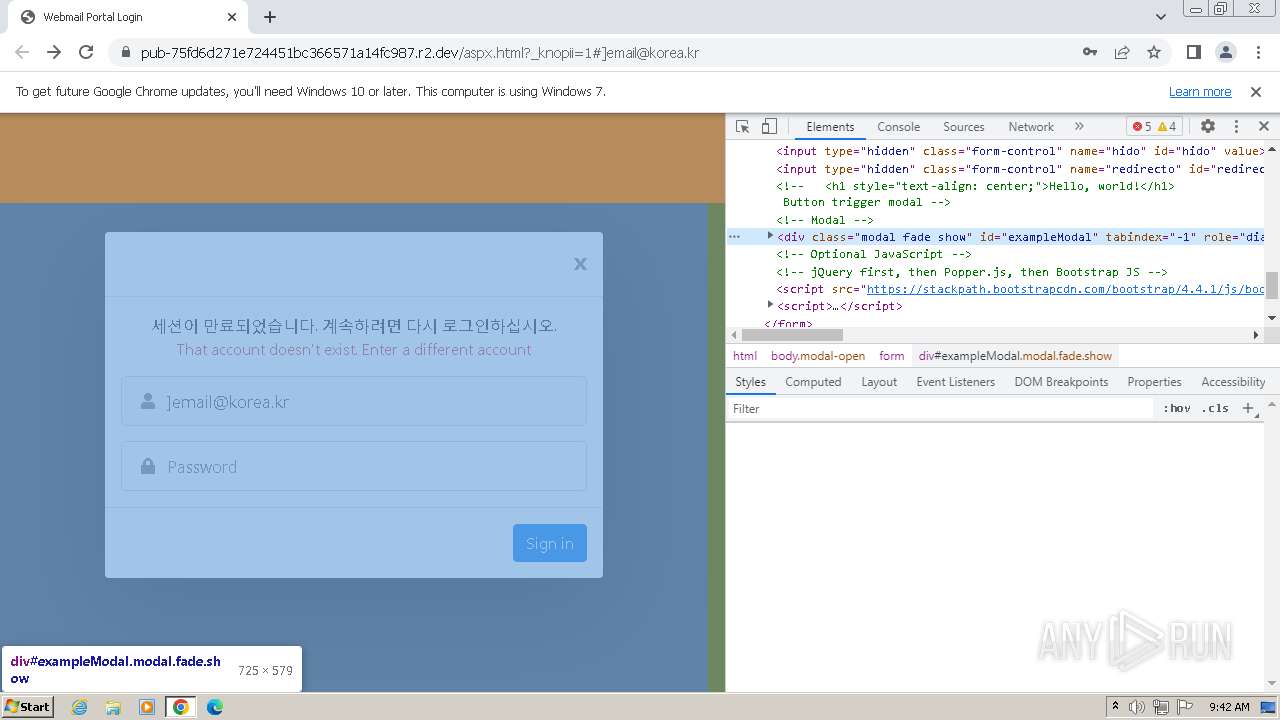Image resolution: width=1280 pixels, height=720 pixels.
Task: Toggle the device toolbar in DevTools
Action: pyautogui.click(x=769, y=126)
